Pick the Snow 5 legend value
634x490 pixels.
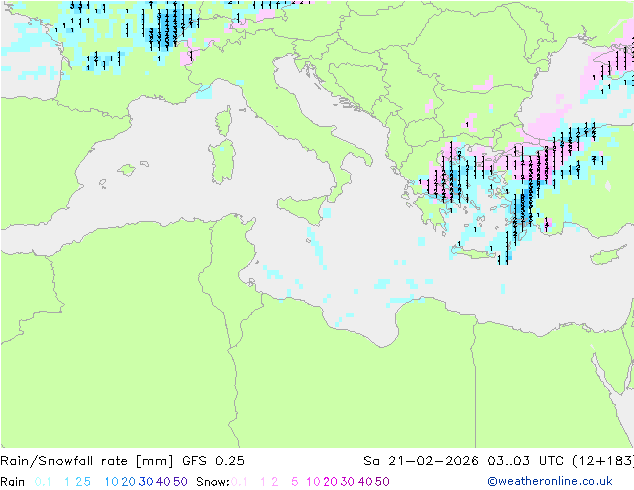pos(295,482)
